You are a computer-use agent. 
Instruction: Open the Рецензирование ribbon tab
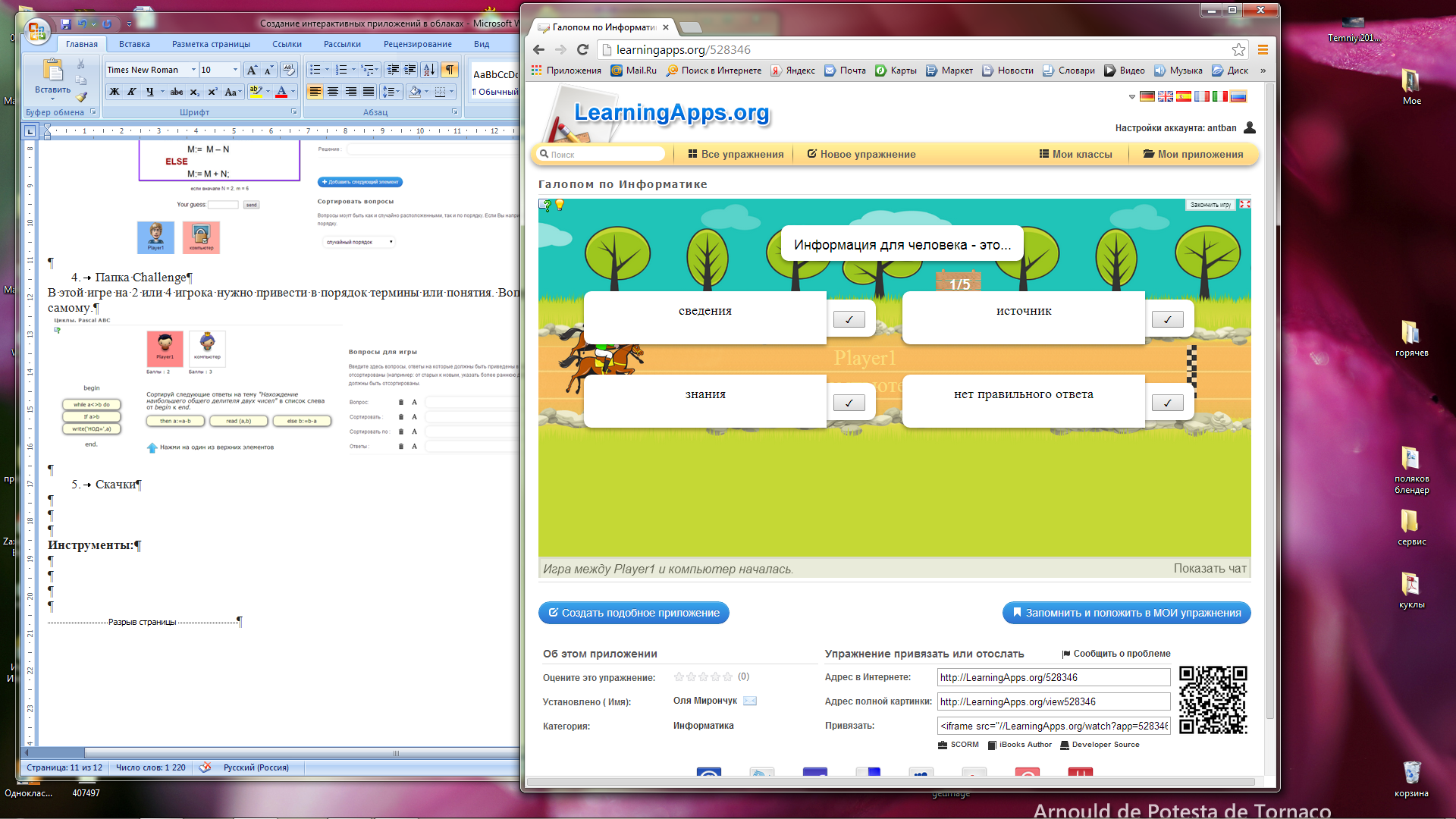coord(417,44)
